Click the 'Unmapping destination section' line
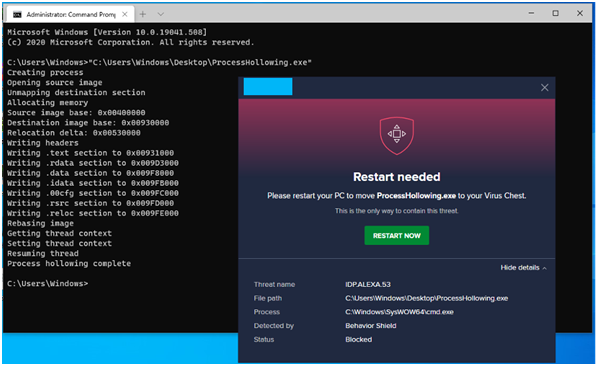598x366 pixels. pyautogui.click(x=76, y=93)
